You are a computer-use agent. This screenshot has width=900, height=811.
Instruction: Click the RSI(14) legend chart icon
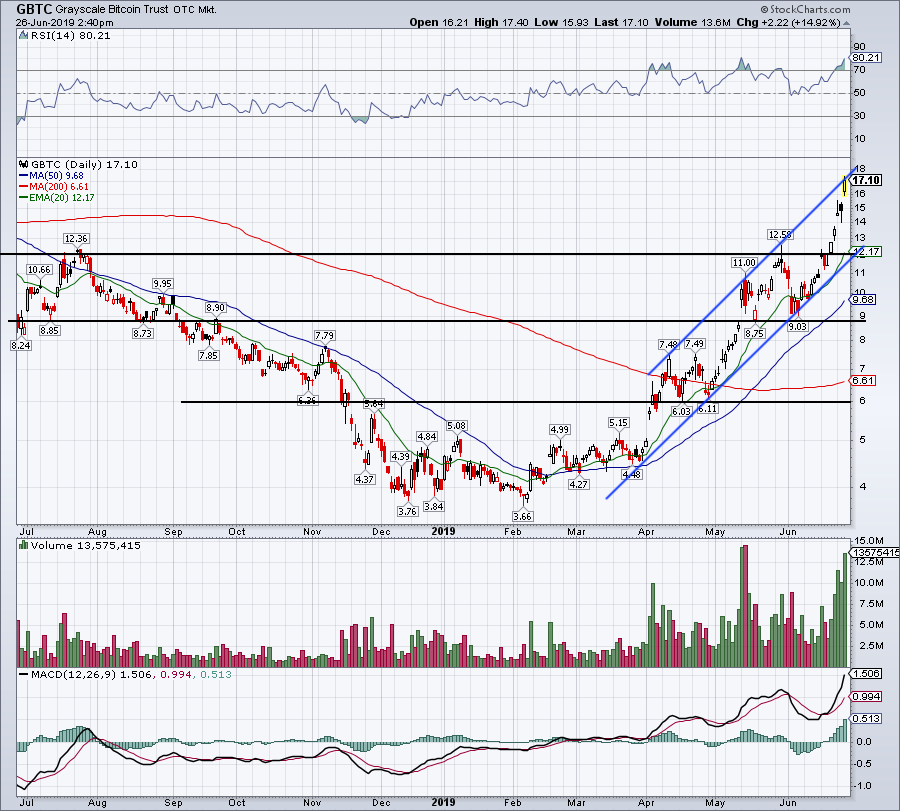(23, 36)
